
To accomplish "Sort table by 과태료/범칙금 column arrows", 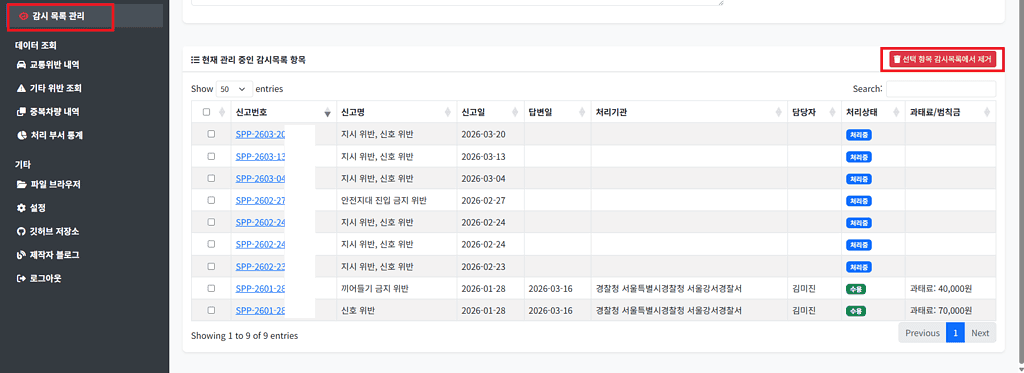I will (987, 112).
